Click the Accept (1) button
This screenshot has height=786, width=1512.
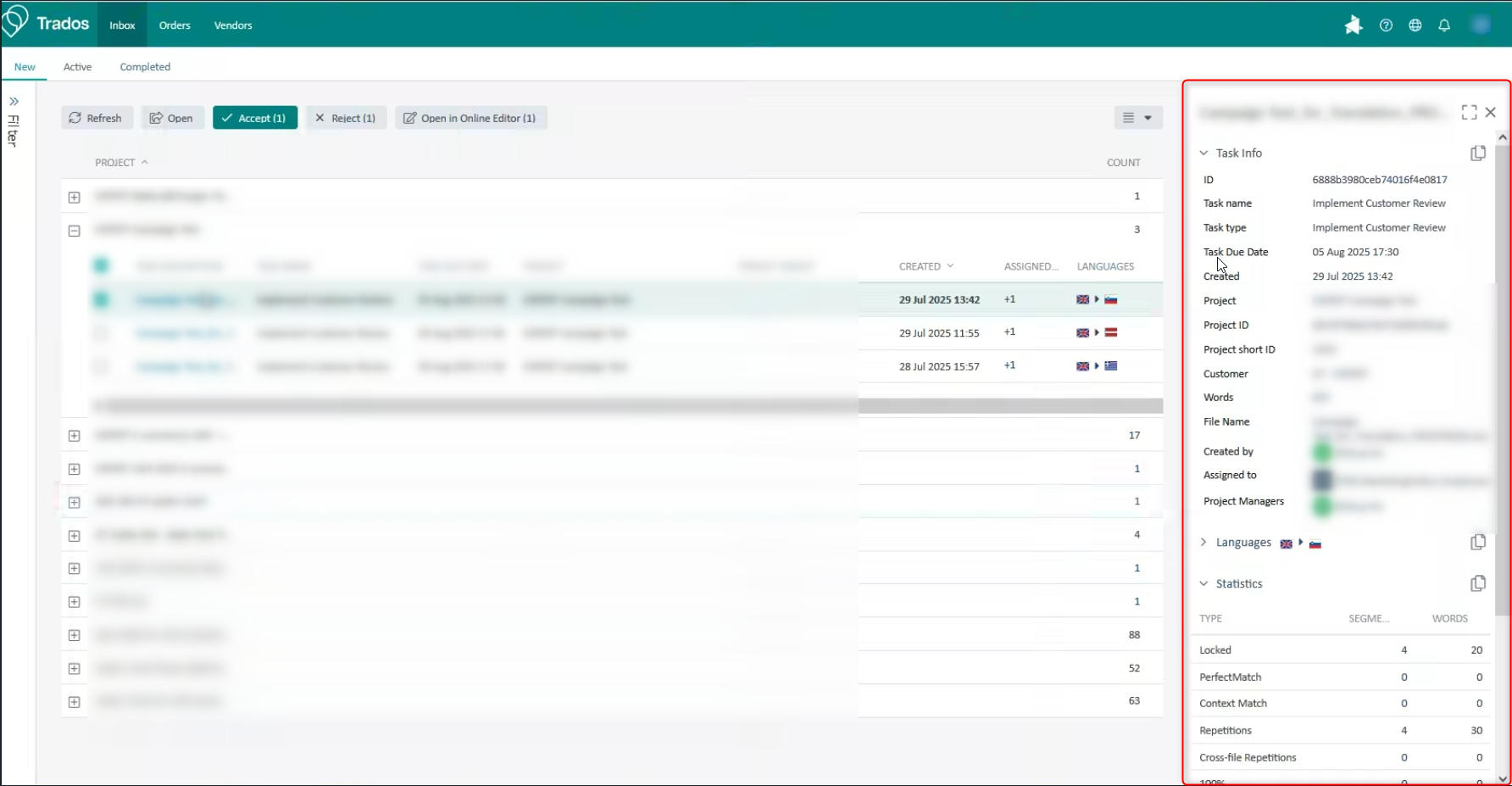(254, 118)
